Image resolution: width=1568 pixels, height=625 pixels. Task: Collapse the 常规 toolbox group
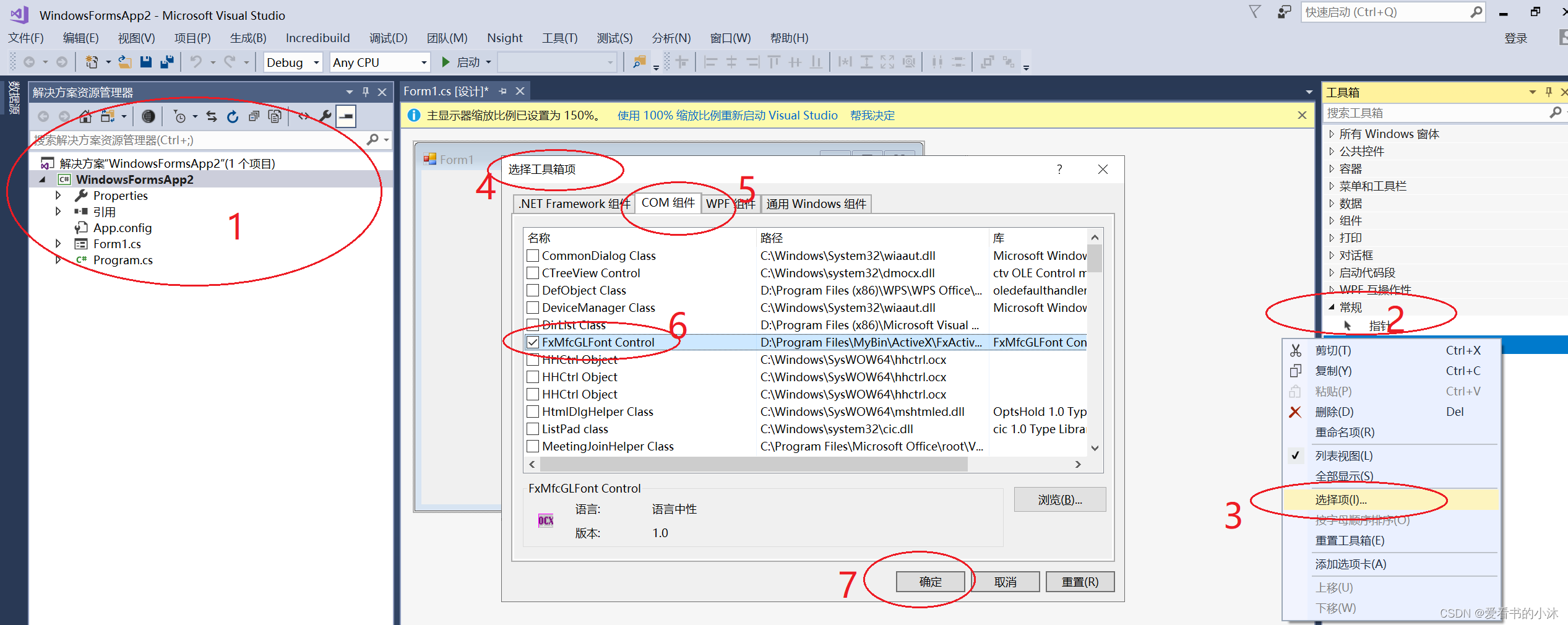point(1332,307)
